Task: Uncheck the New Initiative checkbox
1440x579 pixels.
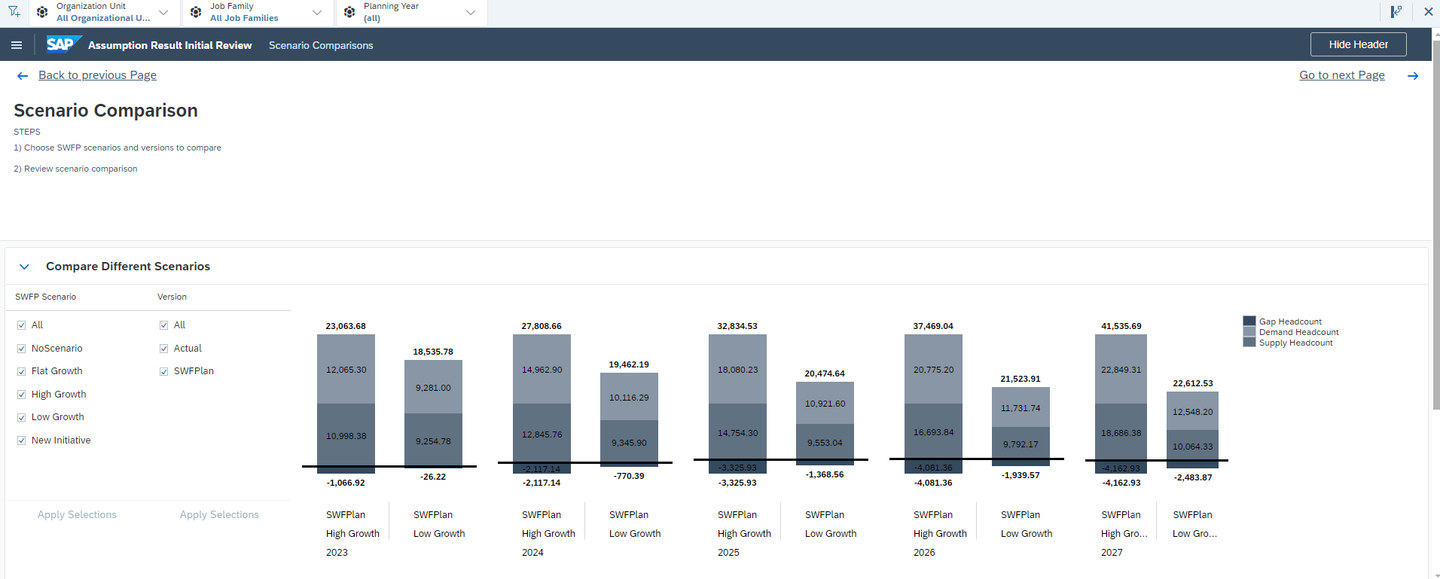Action: [21, 440]
